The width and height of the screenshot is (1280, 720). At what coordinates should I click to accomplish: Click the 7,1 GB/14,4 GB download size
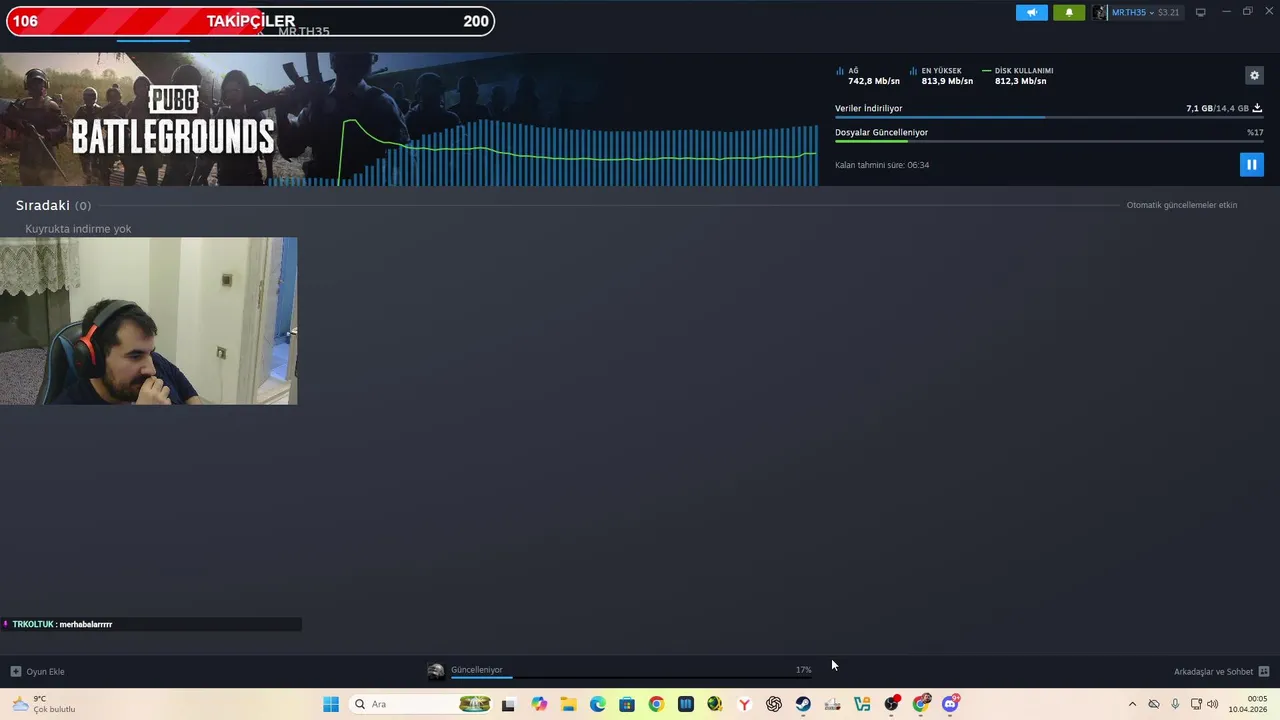coord(1217,108)
